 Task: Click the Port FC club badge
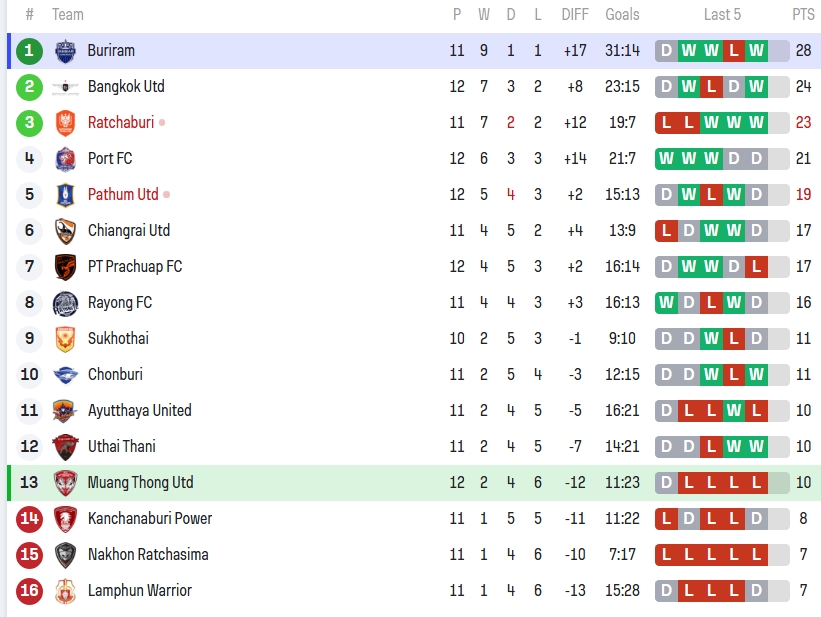point(65,159)
